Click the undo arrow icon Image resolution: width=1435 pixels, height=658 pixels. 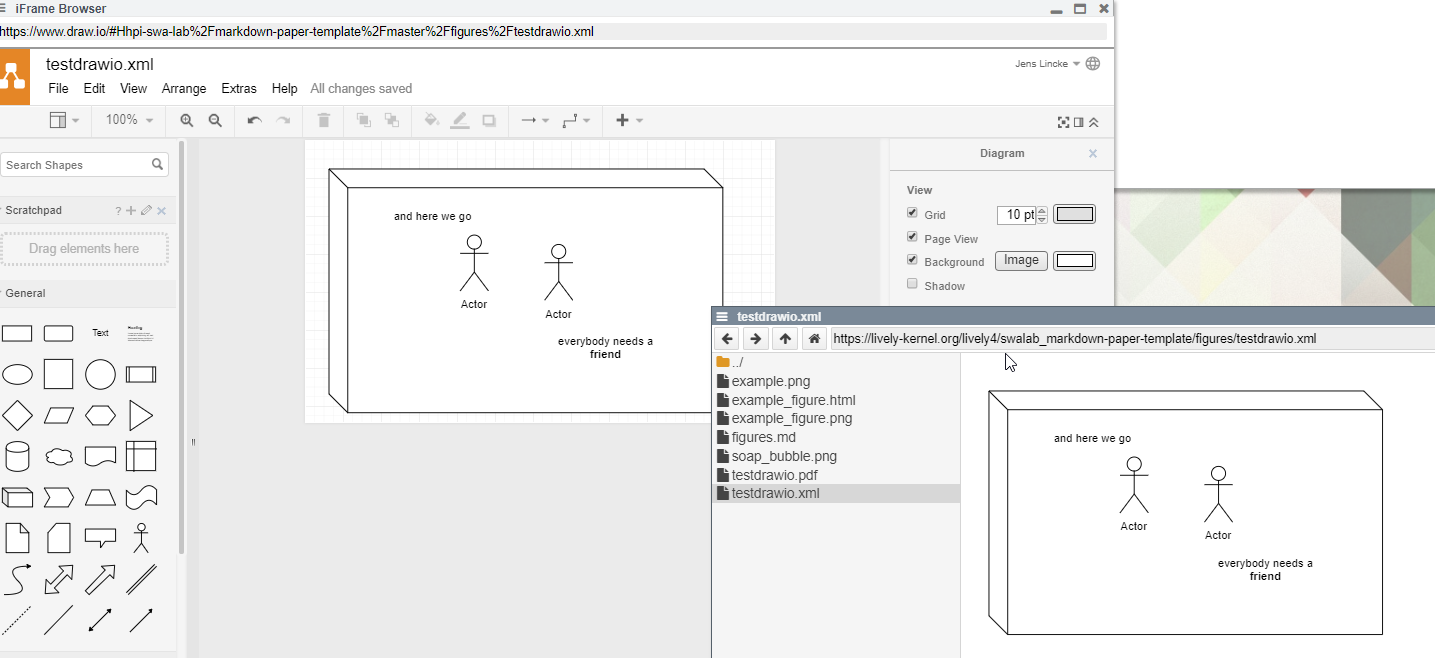tap(254, 120)
